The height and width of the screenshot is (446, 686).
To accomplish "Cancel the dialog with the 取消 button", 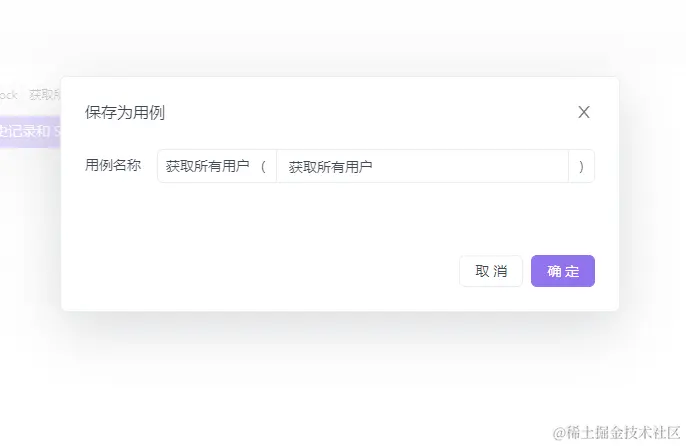I will coord(491,271).
